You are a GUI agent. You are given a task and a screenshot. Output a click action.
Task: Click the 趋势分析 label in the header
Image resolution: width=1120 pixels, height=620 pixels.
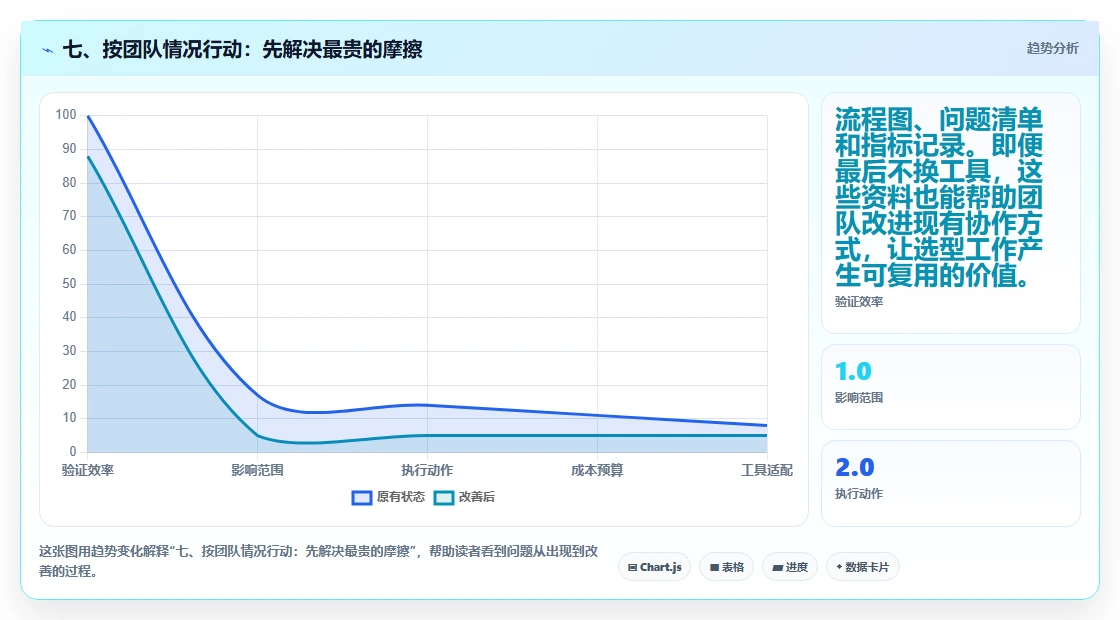[1052, 49]
